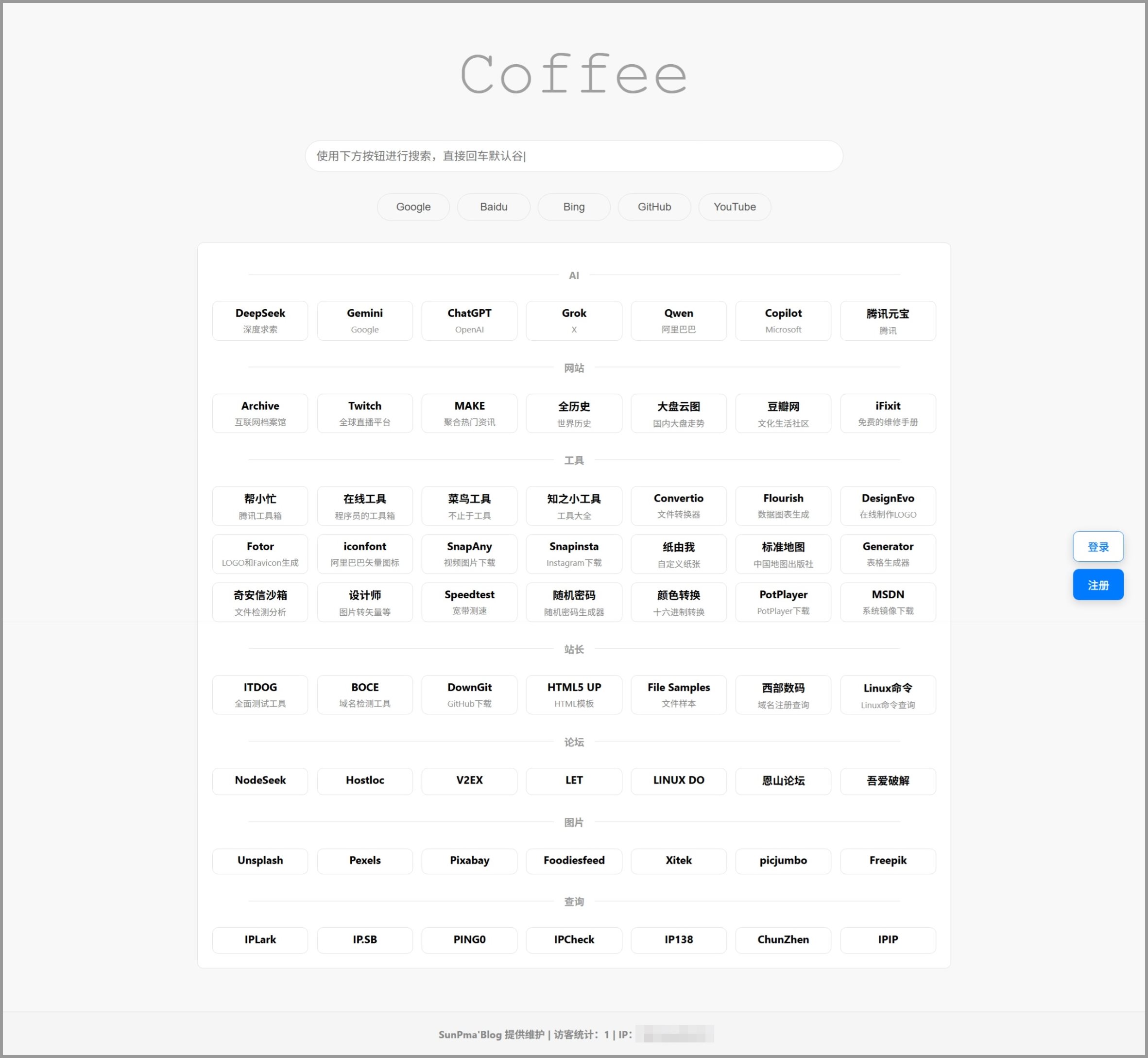The image size is (1148, 1058).
Task: Select the YouTube search button
Action: pos(734,207)
